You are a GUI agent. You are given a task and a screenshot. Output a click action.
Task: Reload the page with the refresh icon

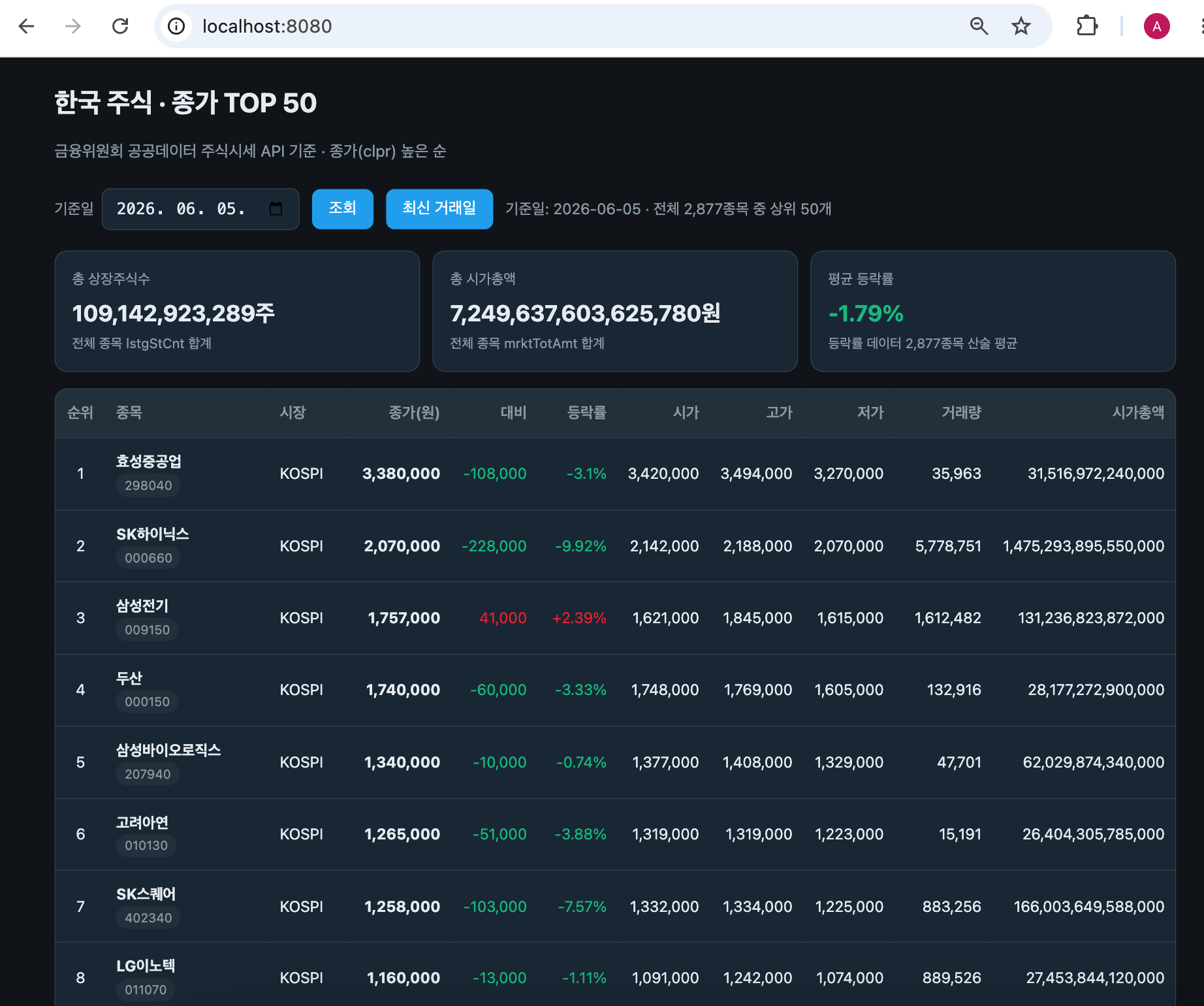point(120,26)
